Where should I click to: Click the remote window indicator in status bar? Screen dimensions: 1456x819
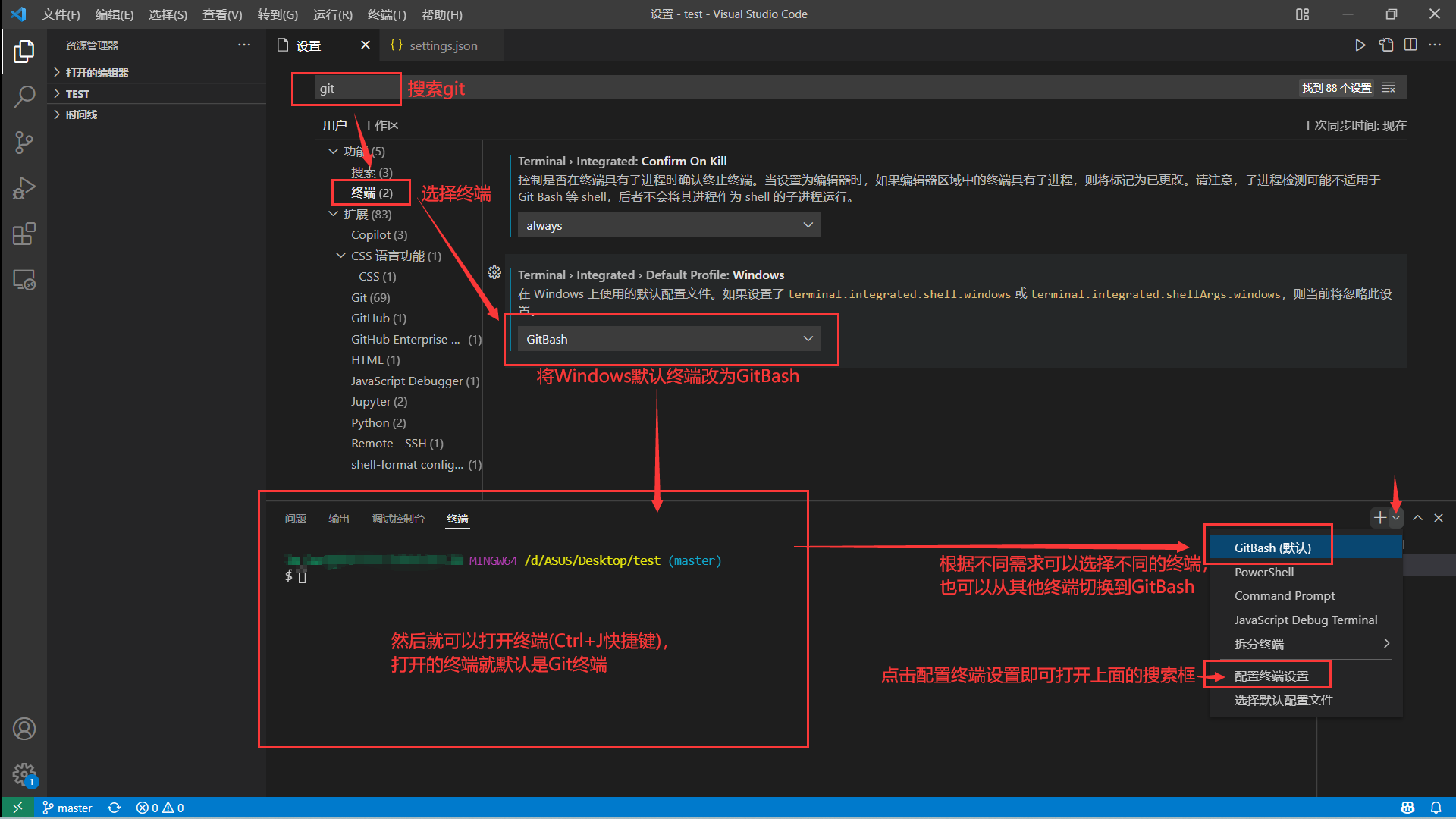pos(17,808)
